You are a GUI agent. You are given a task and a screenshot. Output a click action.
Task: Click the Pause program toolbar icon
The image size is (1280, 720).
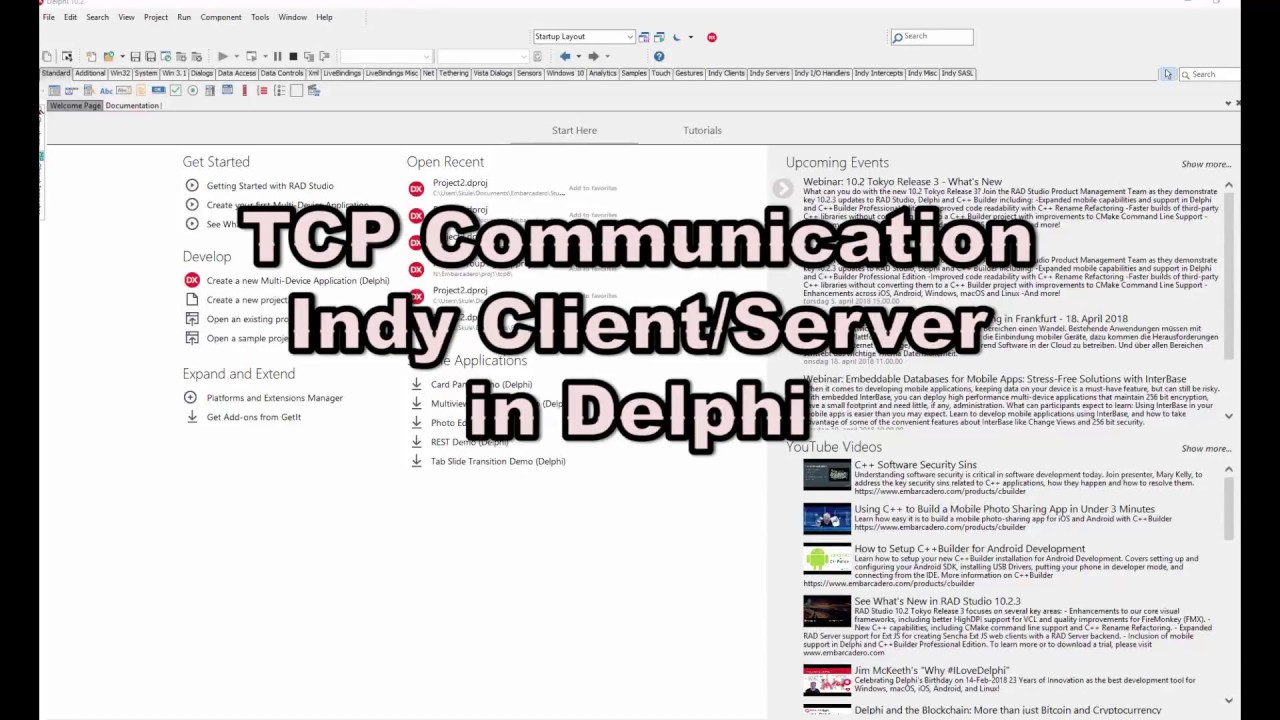[x=277, y=56]
